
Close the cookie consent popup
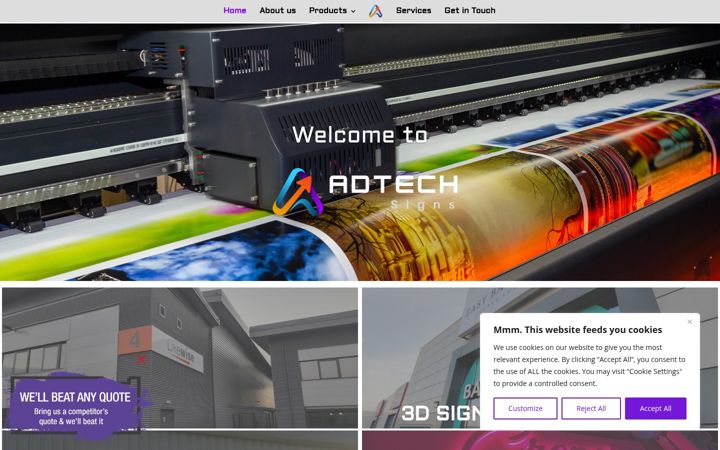(x=689, y=322)
